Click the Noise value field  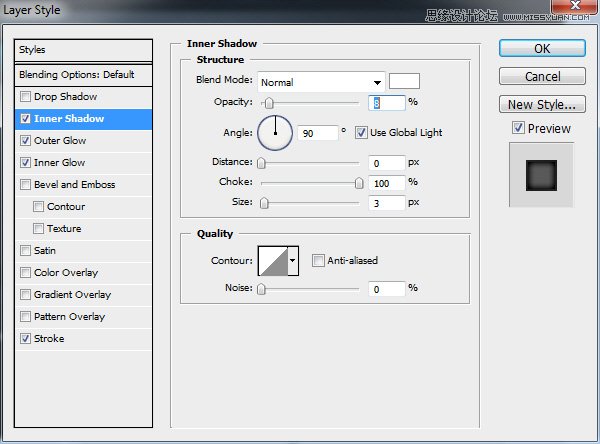[x=386, y=289]
